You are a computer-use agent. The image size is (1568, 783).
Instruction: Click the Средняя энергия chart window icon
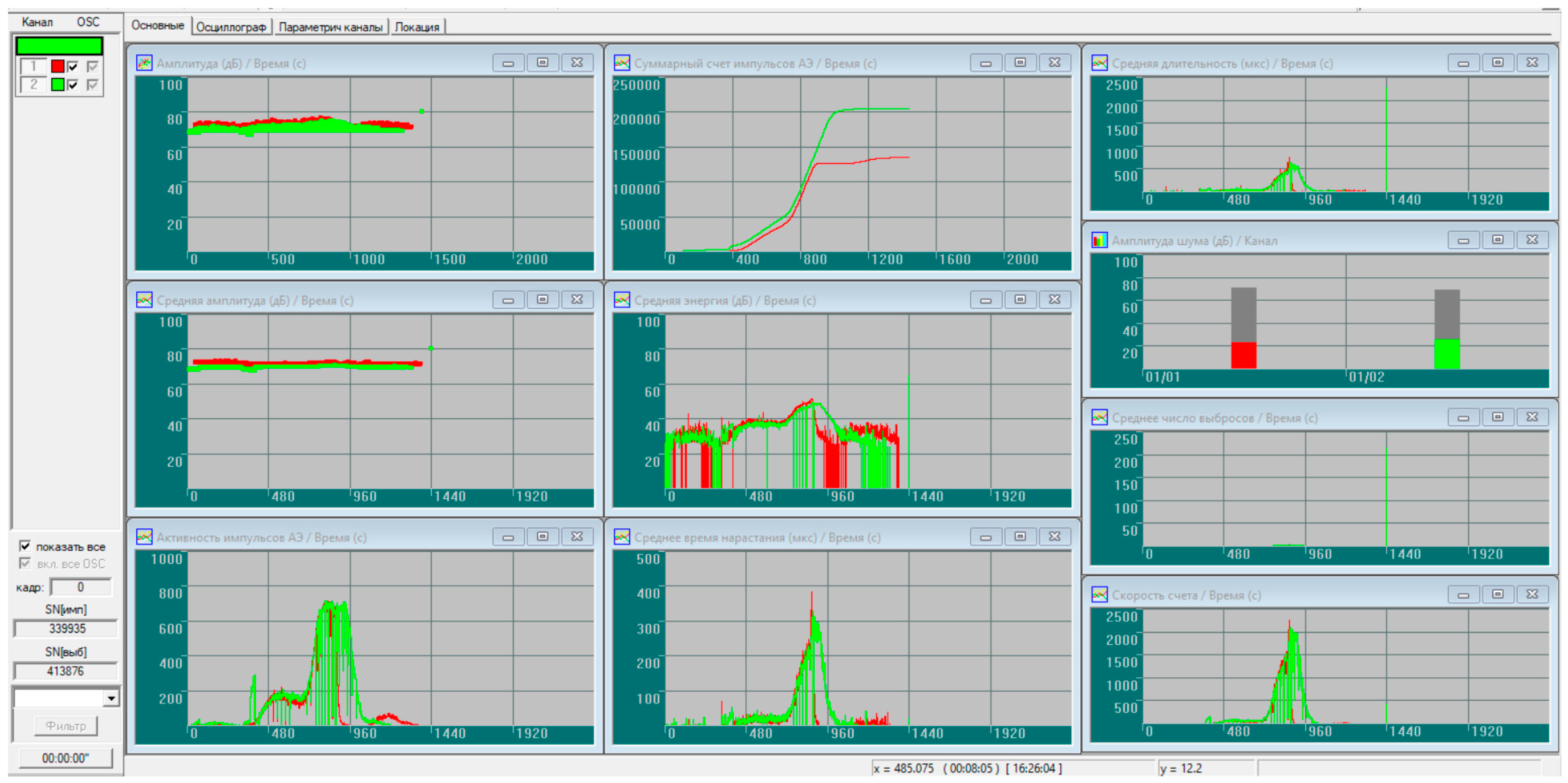click(622, 299)
